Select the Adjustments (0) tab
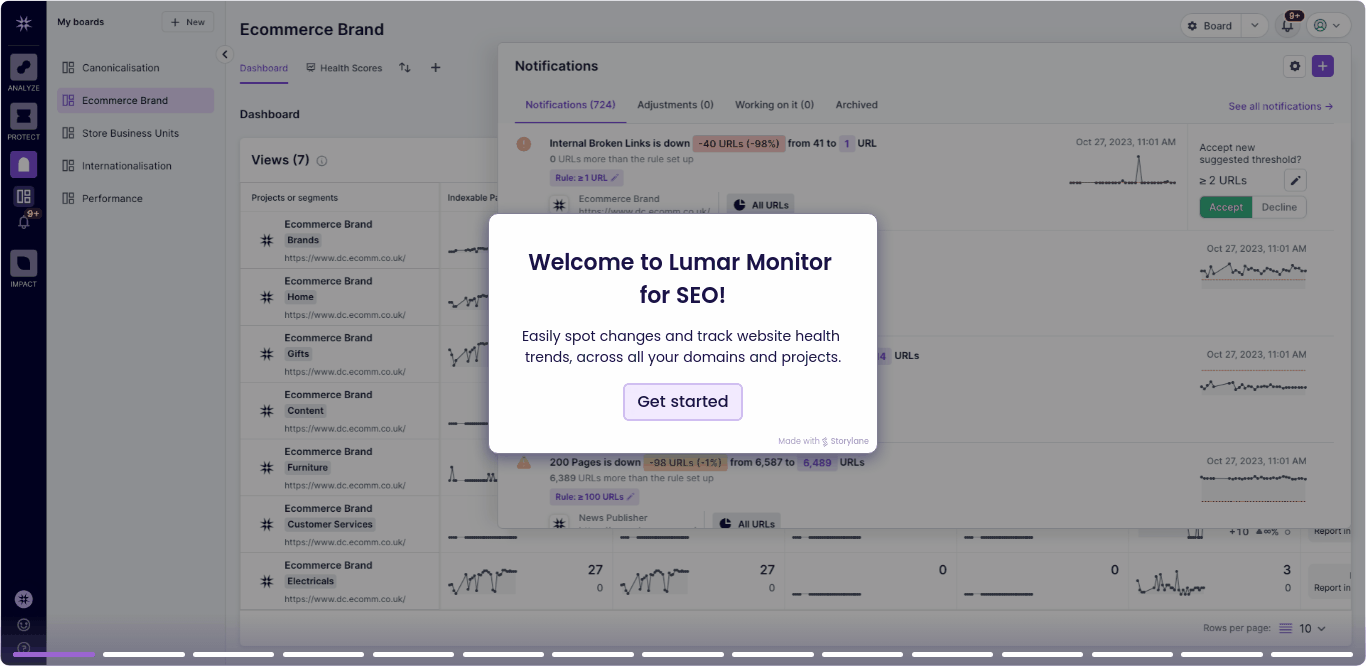The image size is (1366, 666). pyautogui.click(x=675, y=105)
